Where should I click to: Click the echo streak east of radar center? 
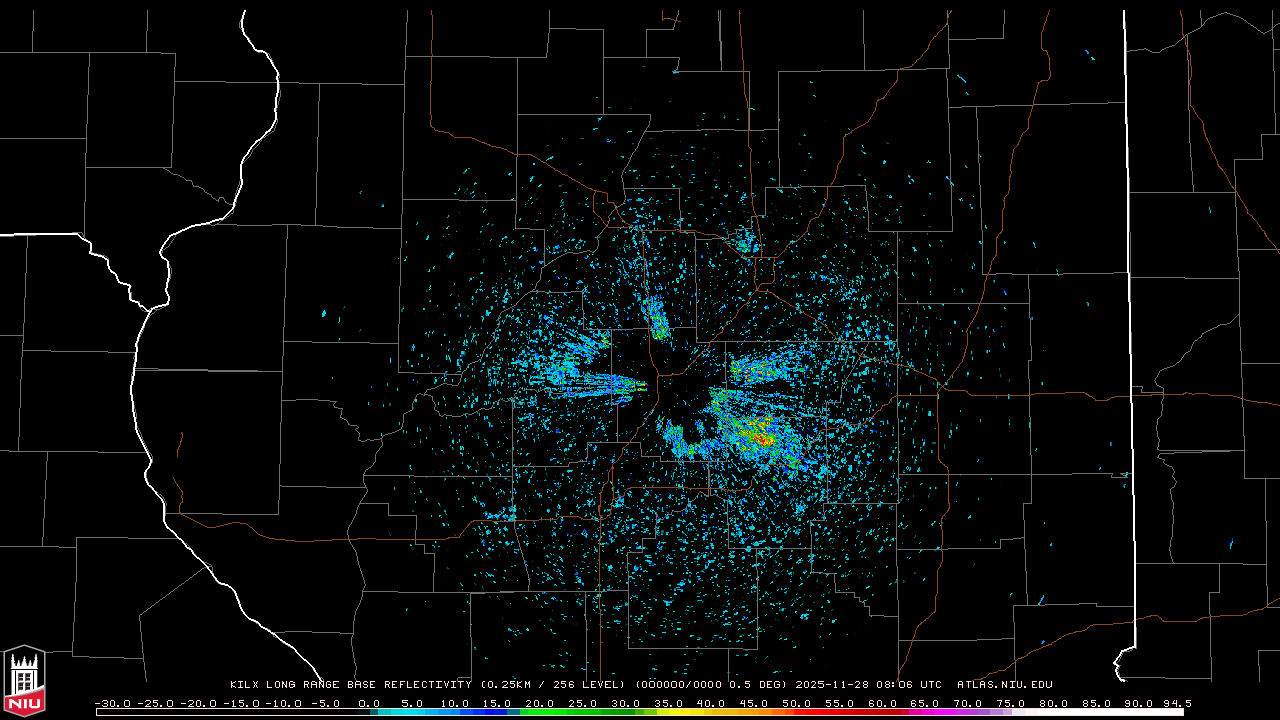[766, 371]
